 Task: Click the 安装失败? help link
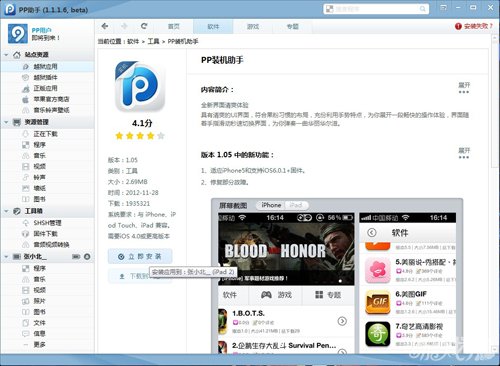tap(474, 26)
